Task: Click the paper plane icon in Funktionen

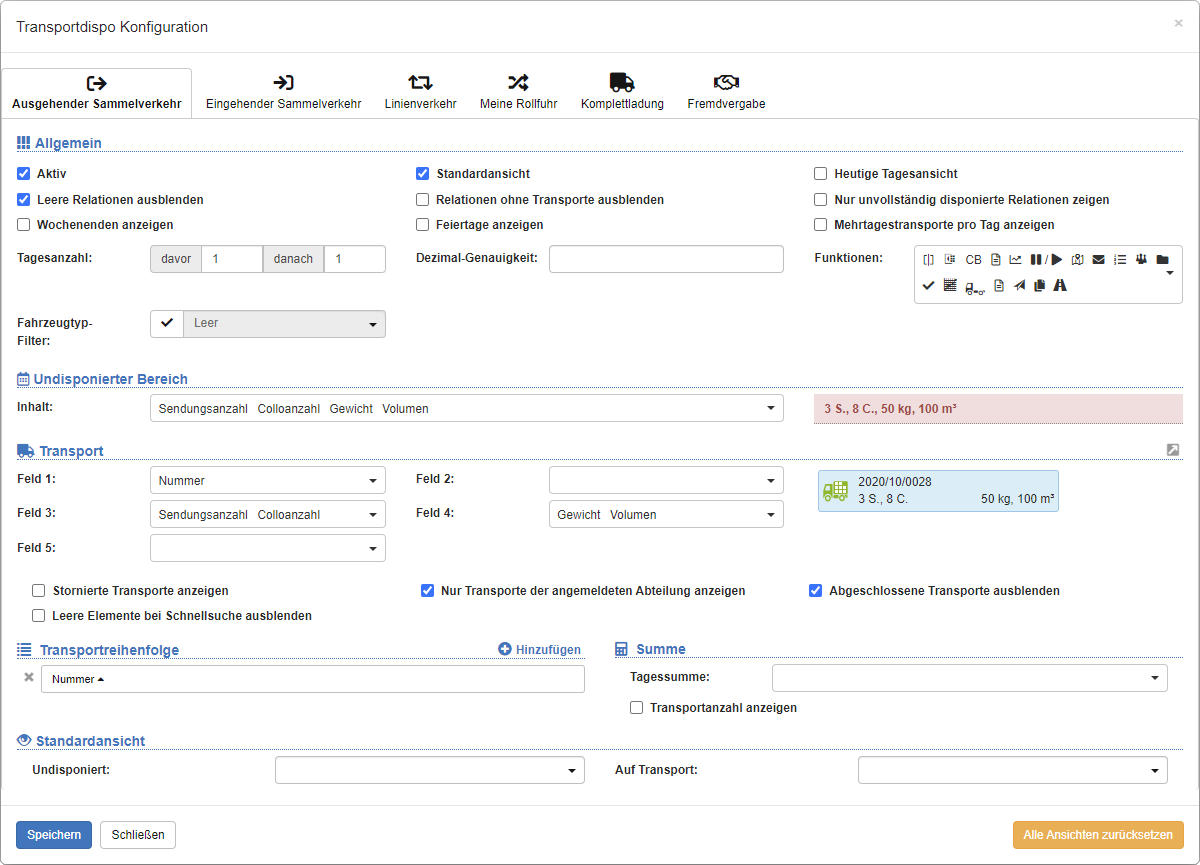Action: tap(1019, 286)
